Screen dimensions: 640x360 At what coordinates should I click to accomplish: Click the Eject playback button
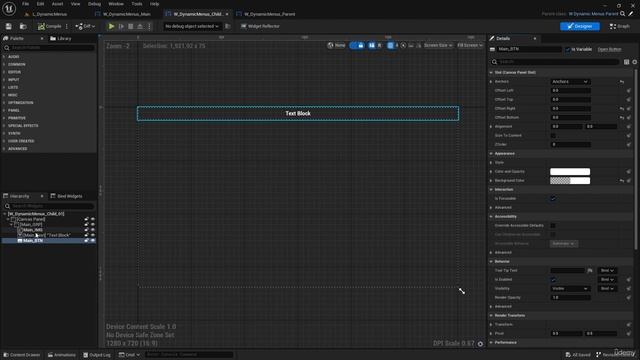click(140, 27)
